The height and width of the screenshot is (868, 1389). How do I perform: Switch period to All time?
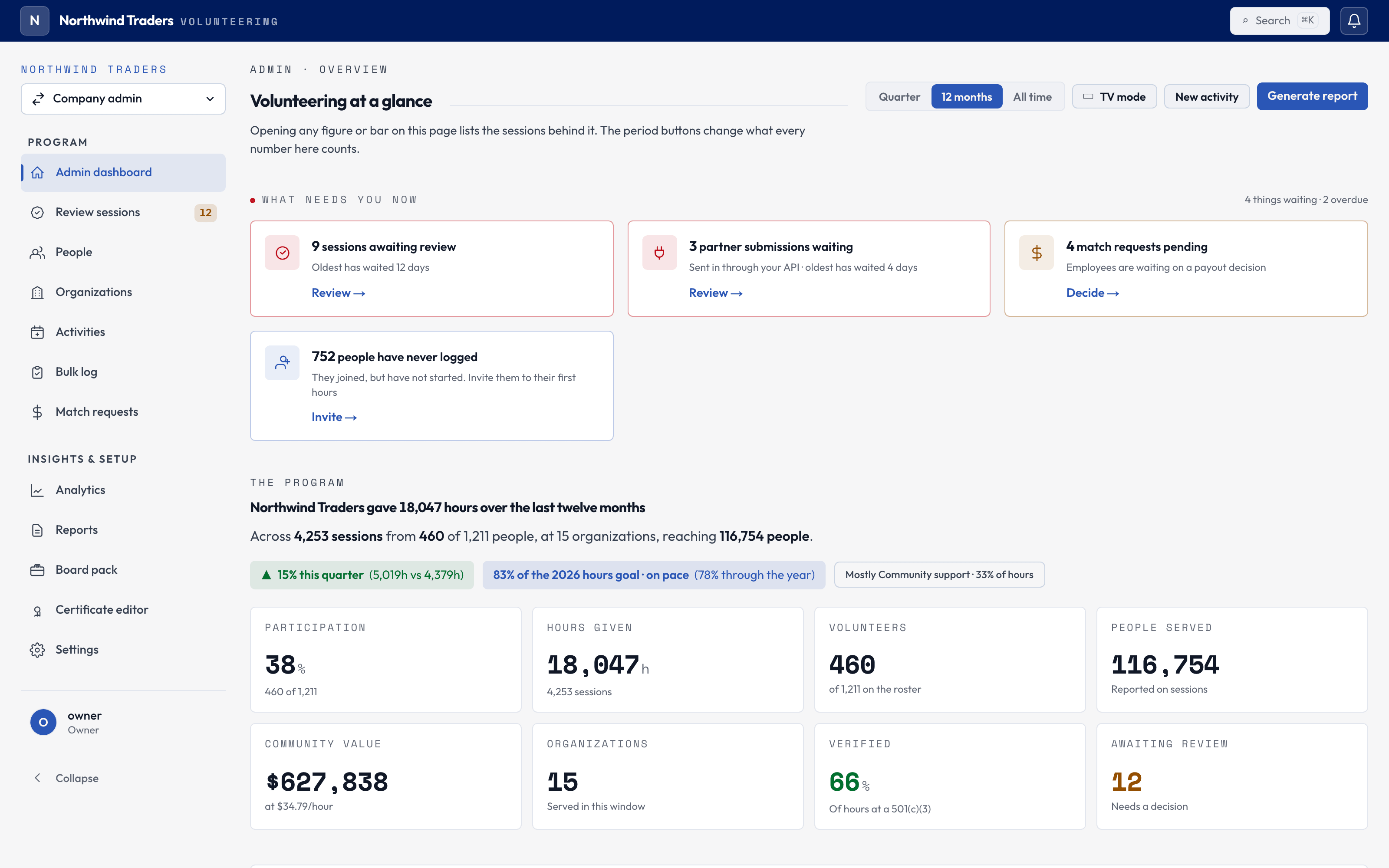coord(1032,96)
